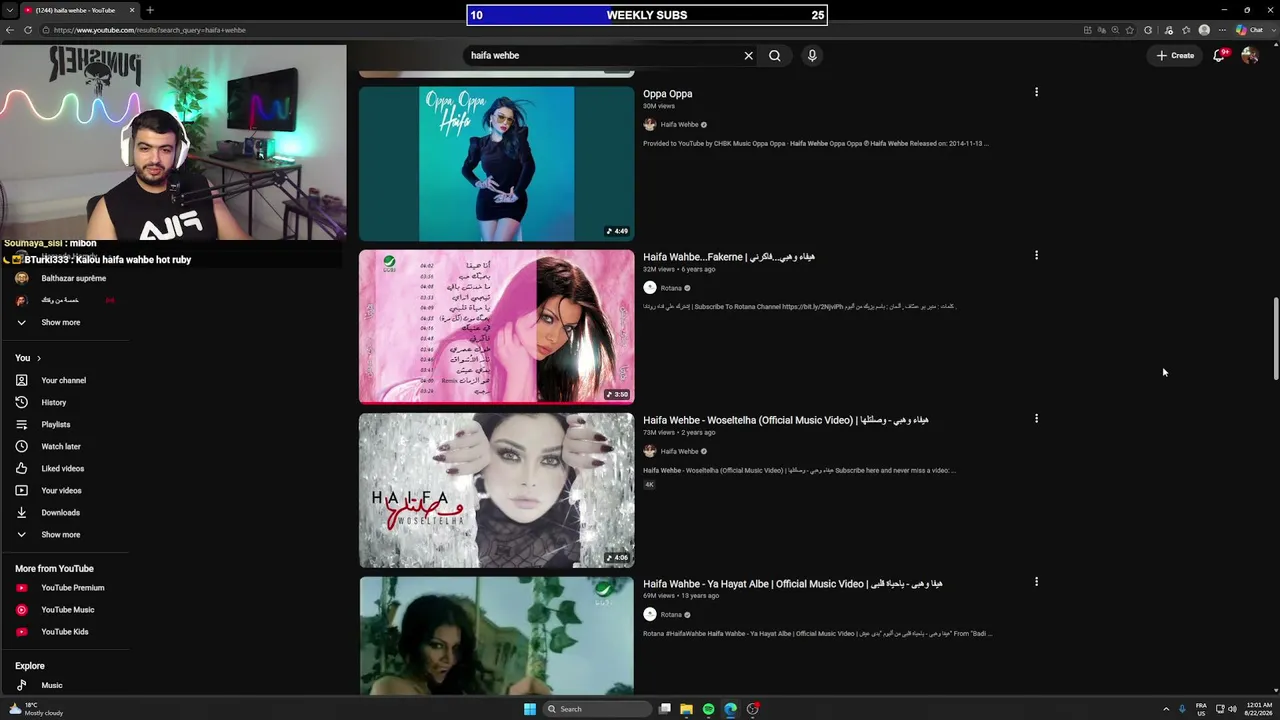The image size is (1280, 720).
Task: Open the more options menu for Haifa Wahbe...Fakerne
Action: click(1036, 255)
